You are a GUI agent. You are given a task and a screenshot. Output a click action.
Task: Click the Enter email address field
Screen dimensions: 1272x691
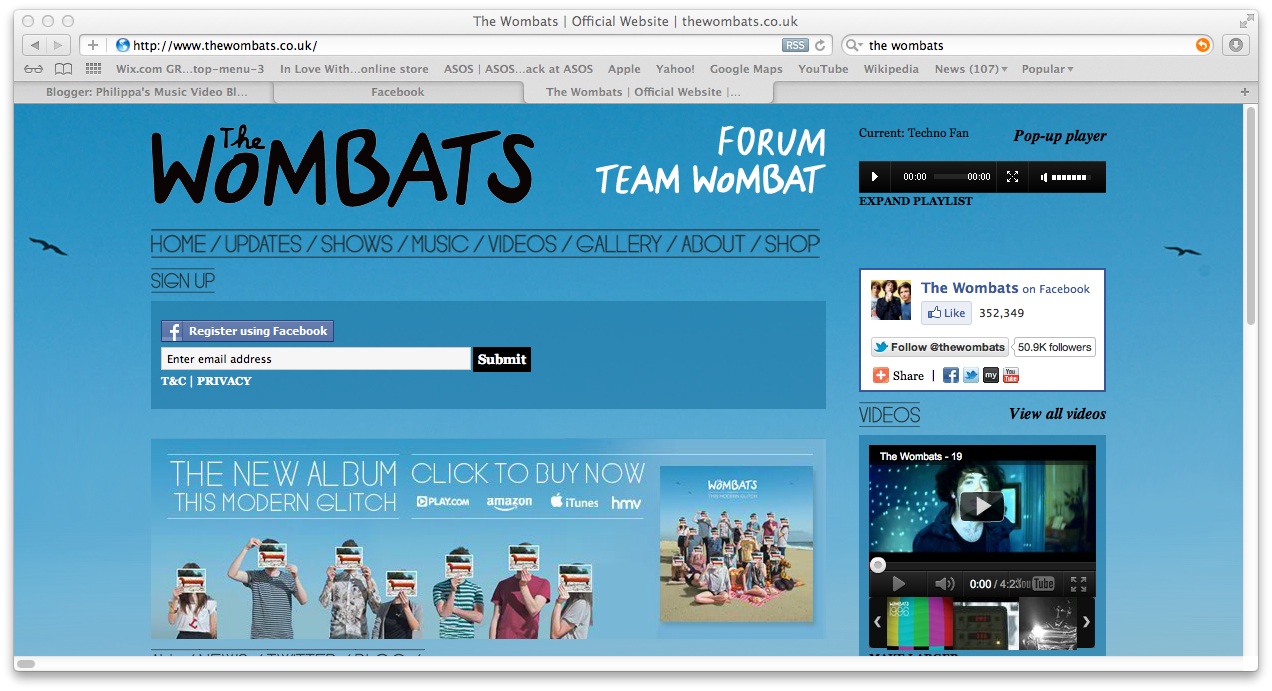pyautogui.click(x=315, y=359)
